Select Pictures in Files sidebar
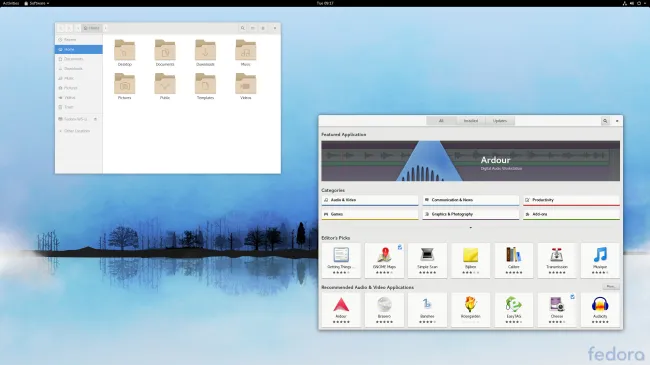This screenshot has width=650, height=365. [79, 88]
